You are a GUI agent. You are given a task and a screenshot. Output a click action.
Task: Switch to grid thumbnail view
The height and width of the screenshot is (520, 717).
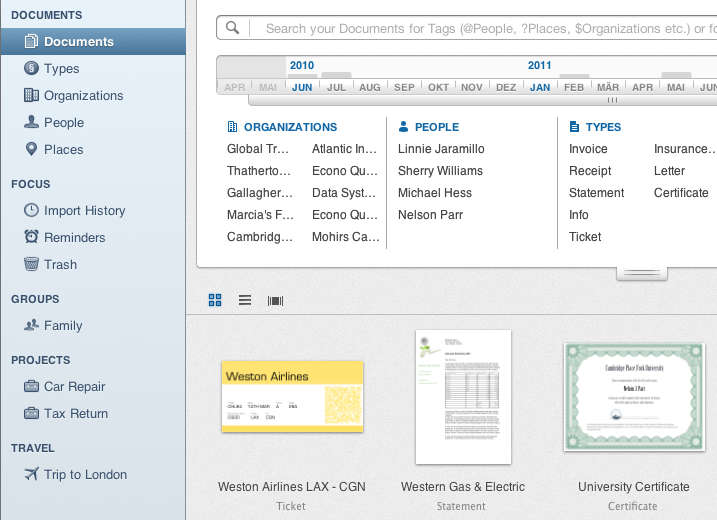coord(215,300)
